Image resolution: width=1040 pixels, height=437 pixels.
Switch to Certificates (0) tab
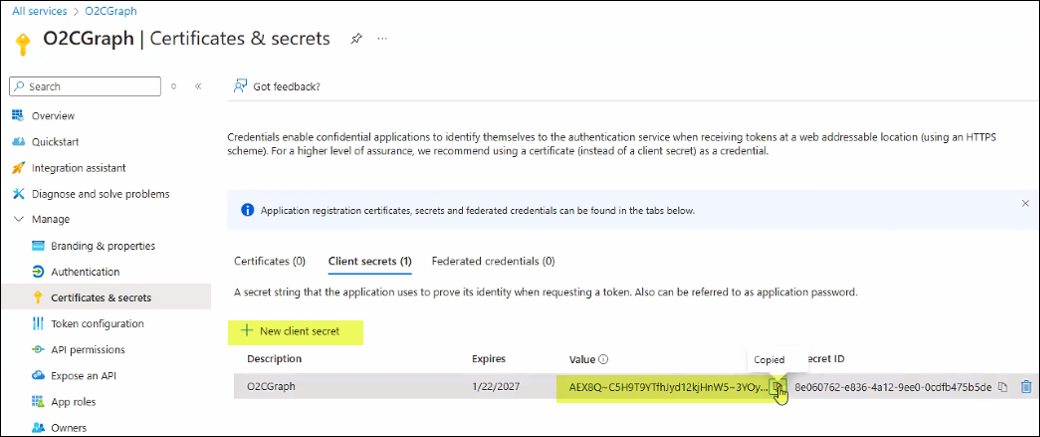point(270,261)
